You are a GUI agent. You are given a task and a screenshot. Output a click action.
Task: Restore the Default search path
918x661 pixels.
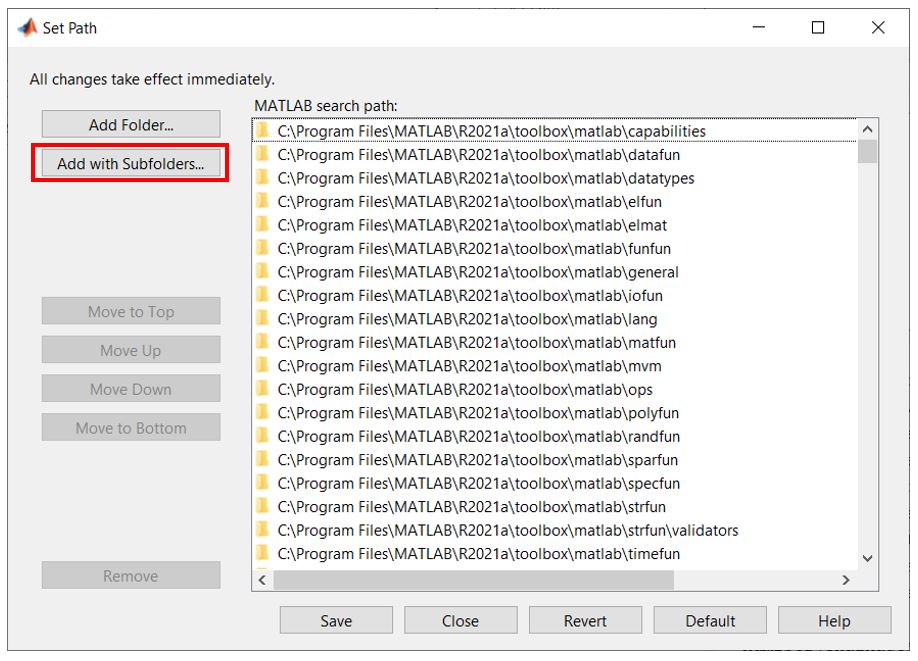click(x=710, y=620)
